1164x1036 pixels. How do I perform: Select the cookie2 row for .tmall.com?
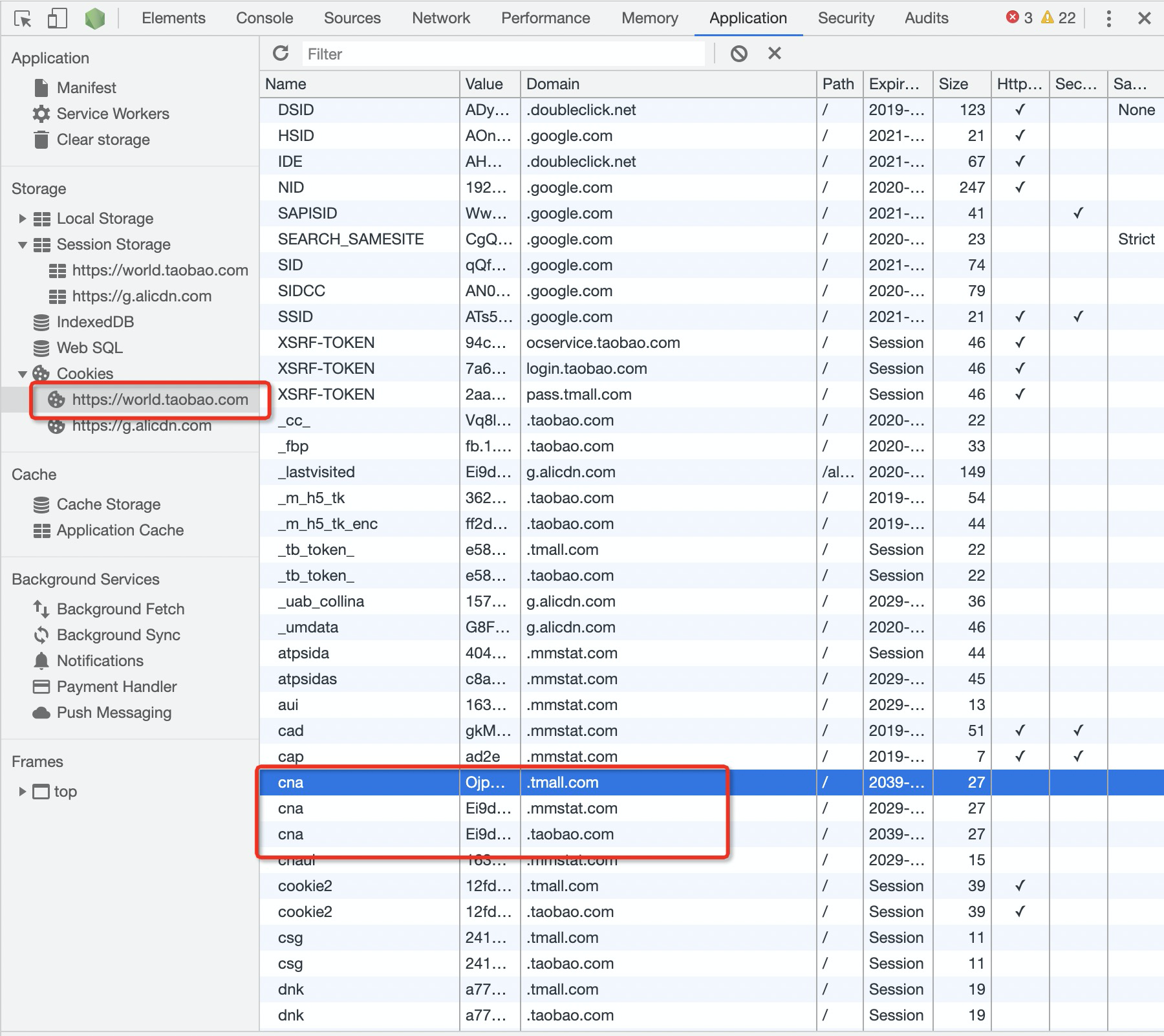(711, 886)
